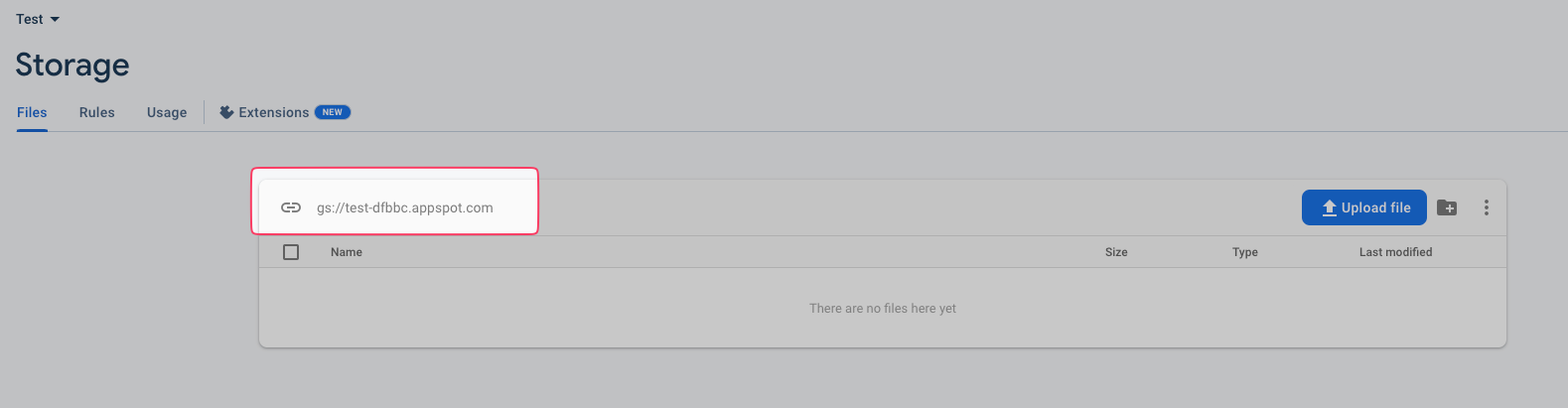The height and width of the screenshot is (408, 1568).
Task: Click the upload arrow icon
Action: click(x=1330, y=207)
